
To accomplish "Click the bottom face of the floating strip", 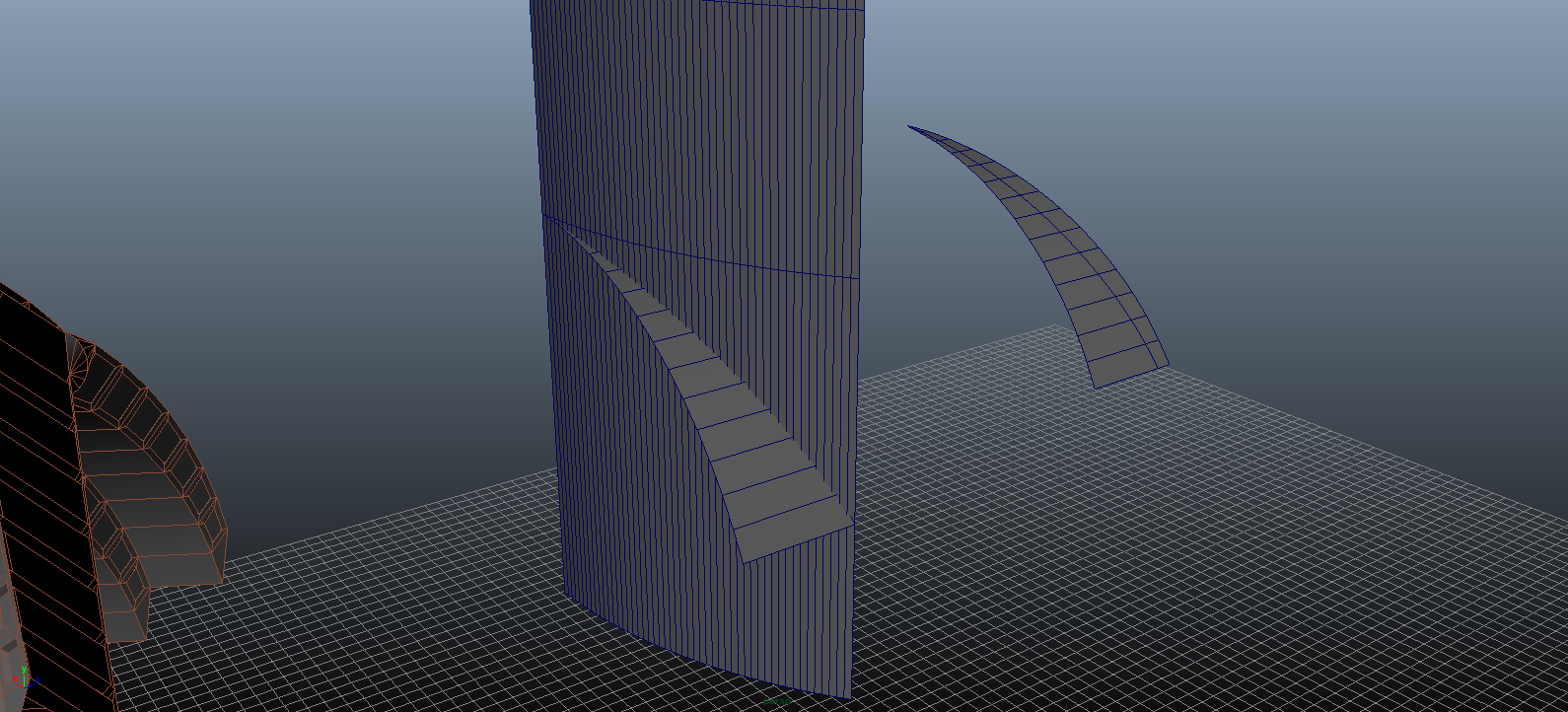I will pyautogui.click(x=1129, y=367).
